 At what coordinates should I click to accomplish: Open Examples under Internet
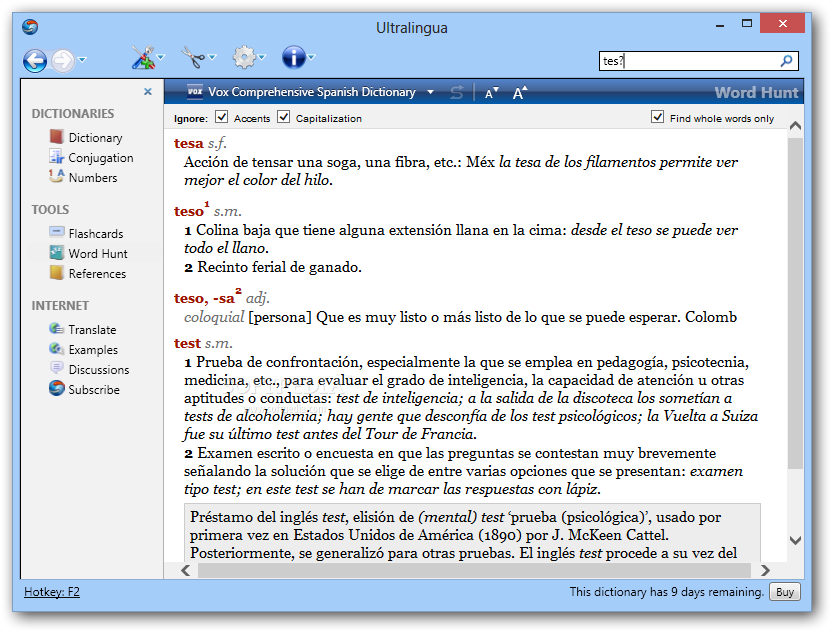(93, 350)
